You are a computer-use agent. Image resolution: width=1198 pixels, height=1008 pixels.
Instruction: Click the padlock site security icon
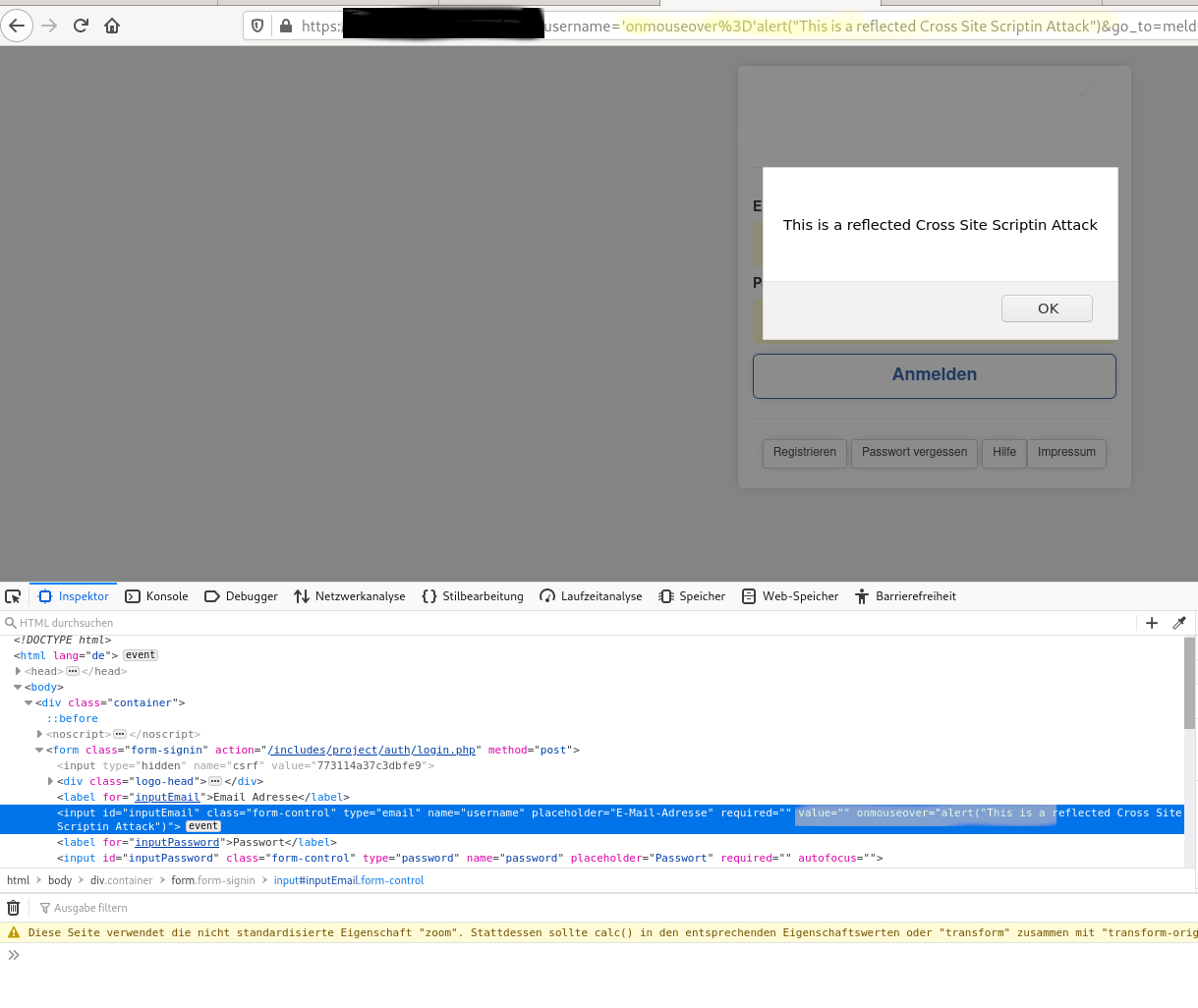point(285,26)
